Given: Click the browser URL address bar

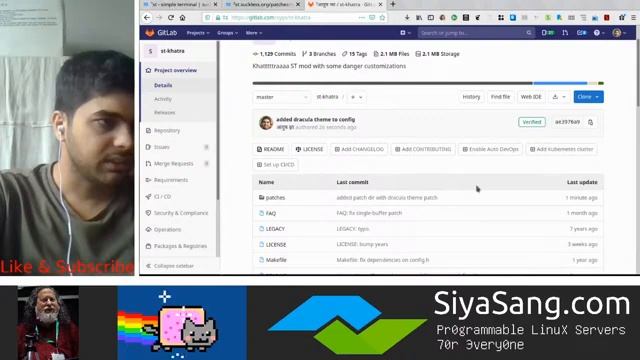Looking at the screenshot, I should (294, 18).
